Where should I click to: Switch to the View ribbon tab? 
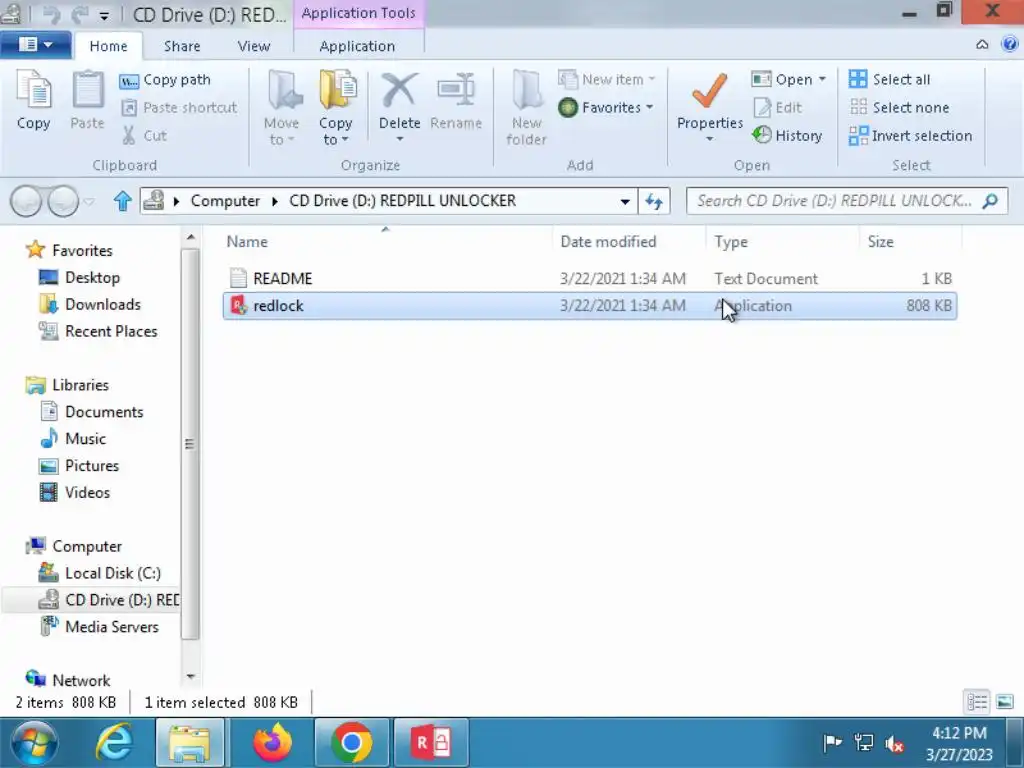tap(254, 46)
